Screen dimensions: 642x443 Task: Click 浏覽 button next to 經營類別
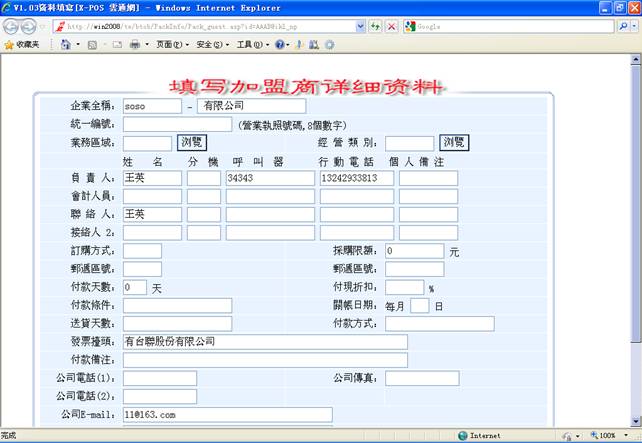(454, 143)
